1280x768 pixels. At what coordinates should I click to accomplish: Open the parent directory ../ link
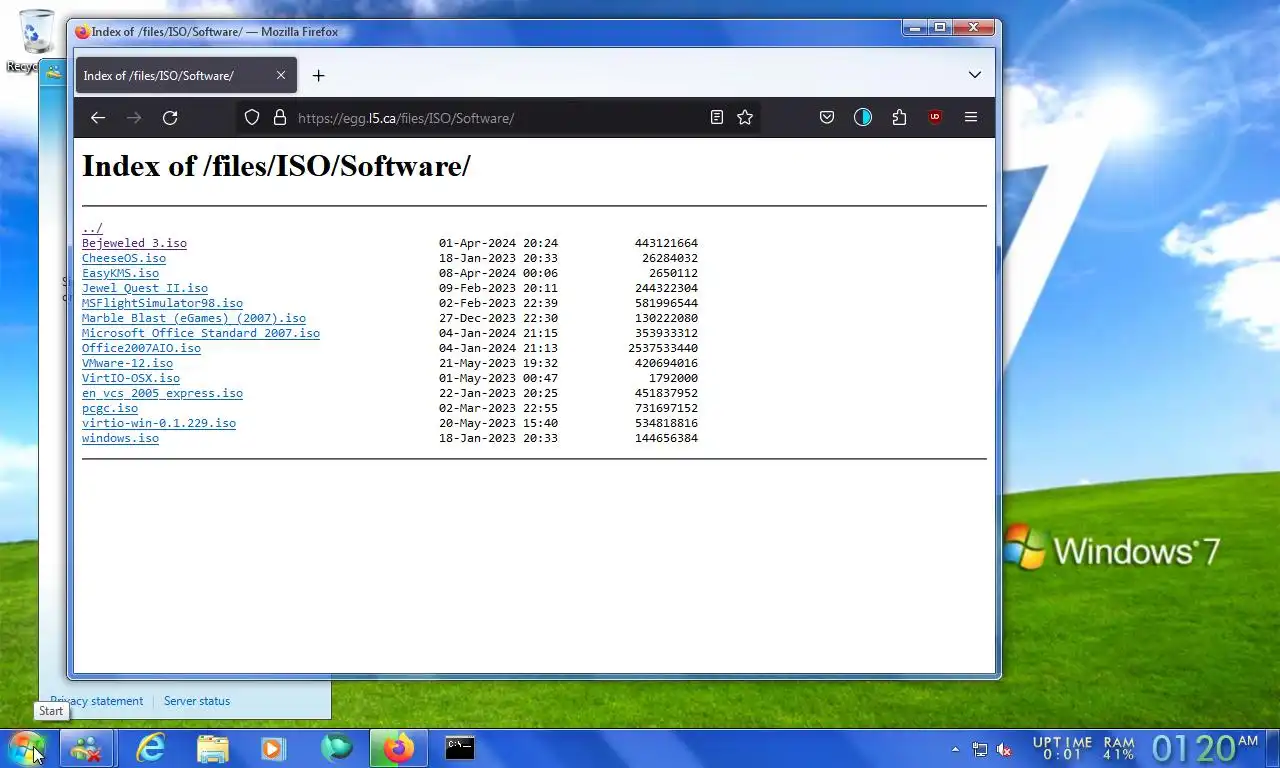[x=92, y=228]
